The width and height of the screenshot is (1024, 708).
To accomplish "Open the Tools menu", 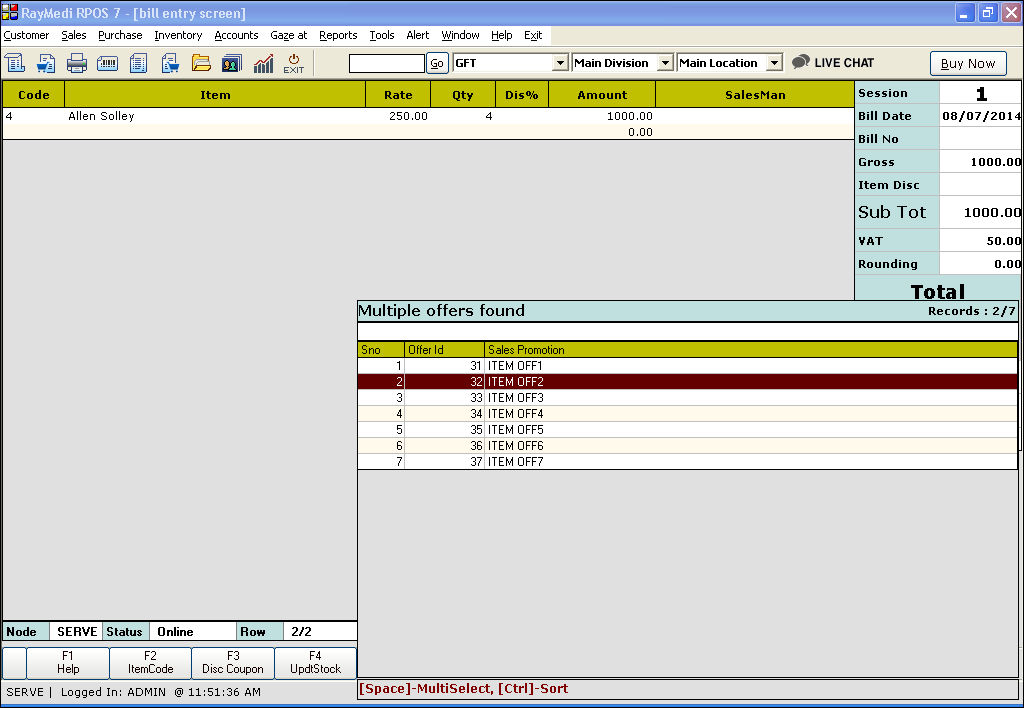I will (x=382, y=35).
